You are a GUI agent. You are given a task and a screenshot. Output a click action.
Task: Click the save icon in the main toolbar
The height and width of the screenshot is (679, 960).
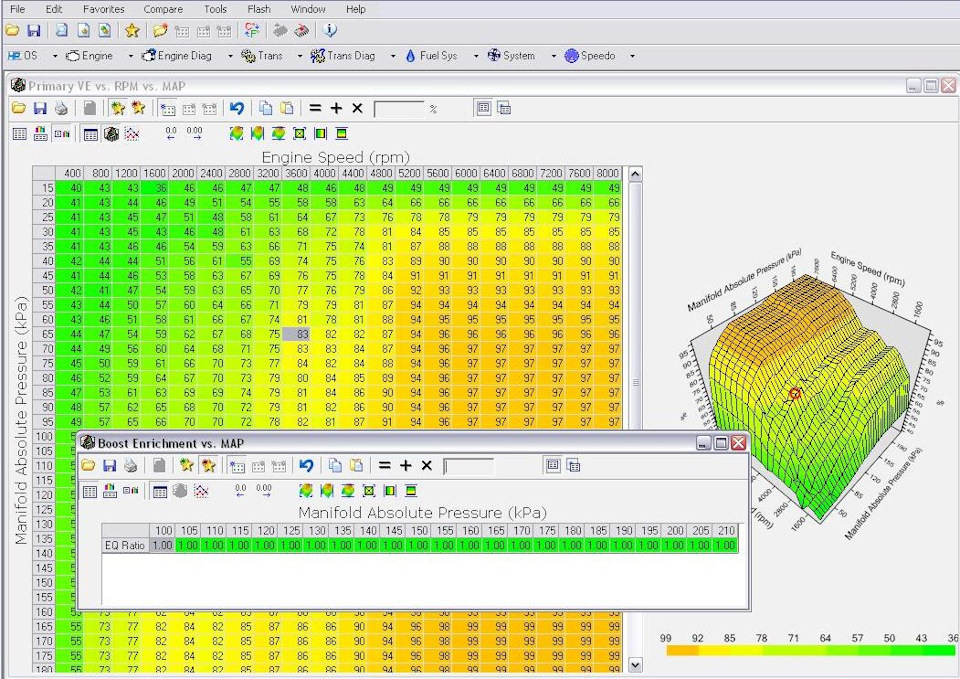tap(34, 31)
